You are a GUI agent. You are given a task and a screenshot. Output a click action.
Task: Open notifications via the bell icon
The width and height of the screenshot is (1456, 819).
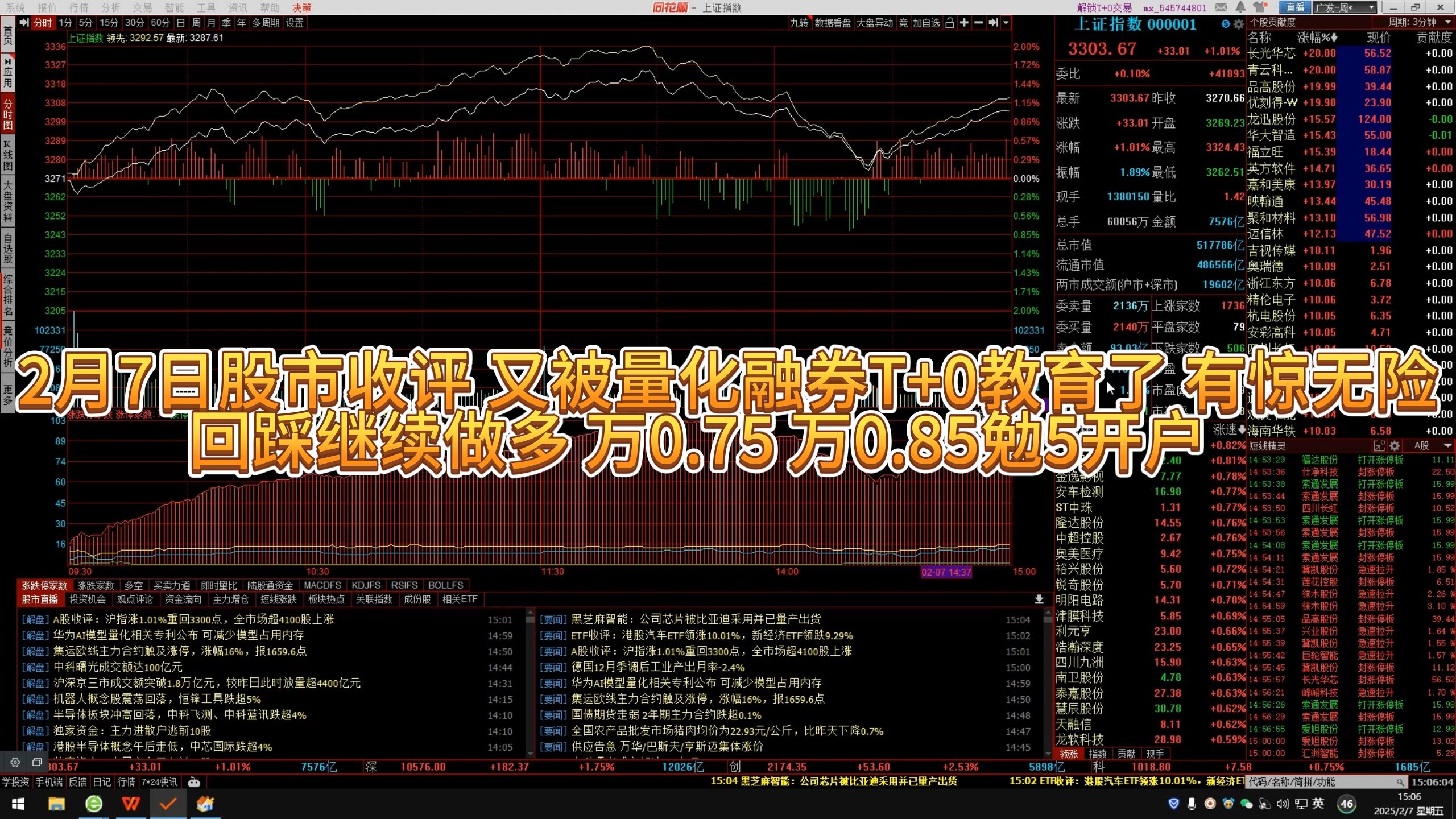[1240, 7]
